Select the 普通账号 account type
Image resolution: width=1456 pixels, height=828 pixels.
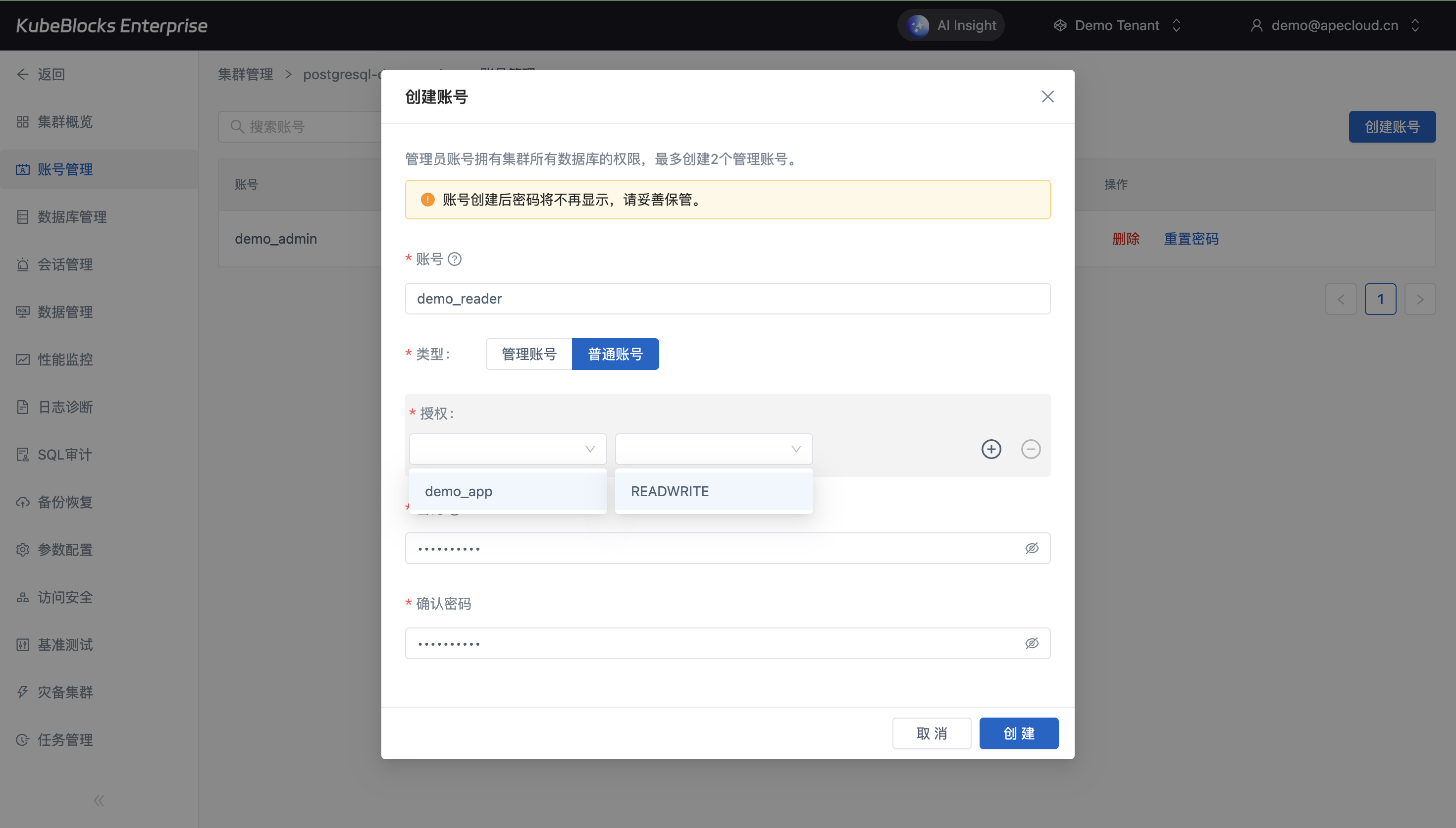click(x=615, y=354)
